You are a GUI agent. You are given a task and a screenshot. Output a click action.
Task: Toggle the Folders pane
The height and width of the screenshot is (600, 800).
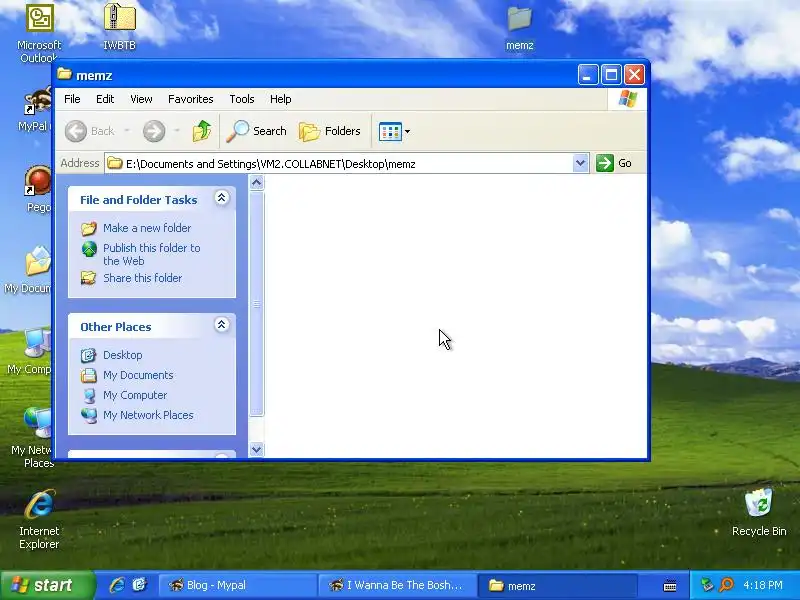[330, 131]
